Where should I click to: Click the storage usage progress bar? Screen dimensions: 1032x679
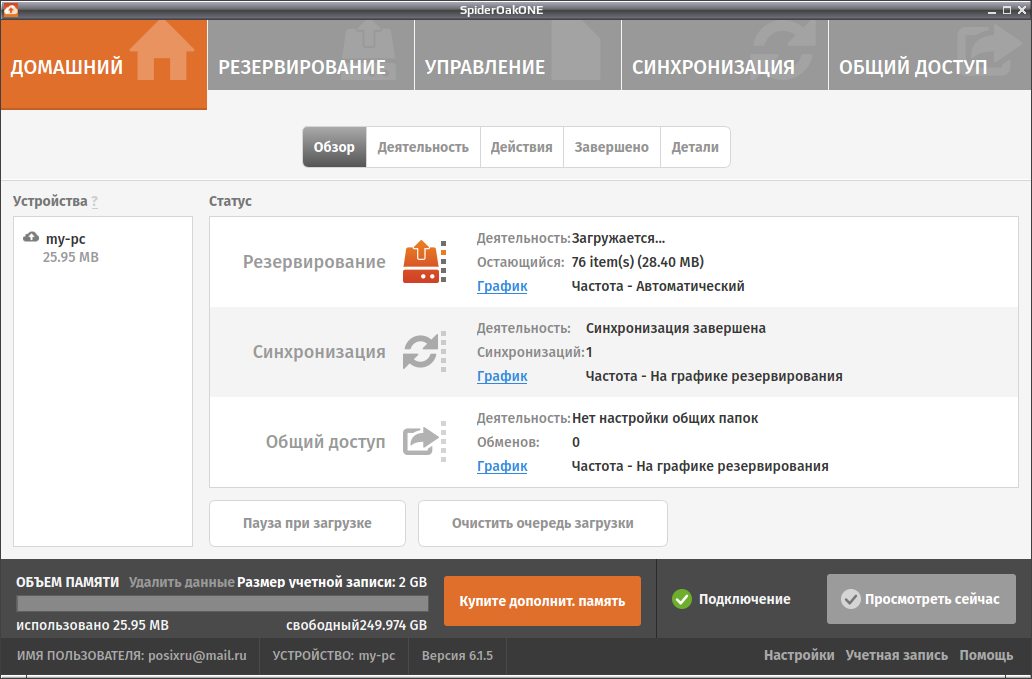[x=222, y=603]
